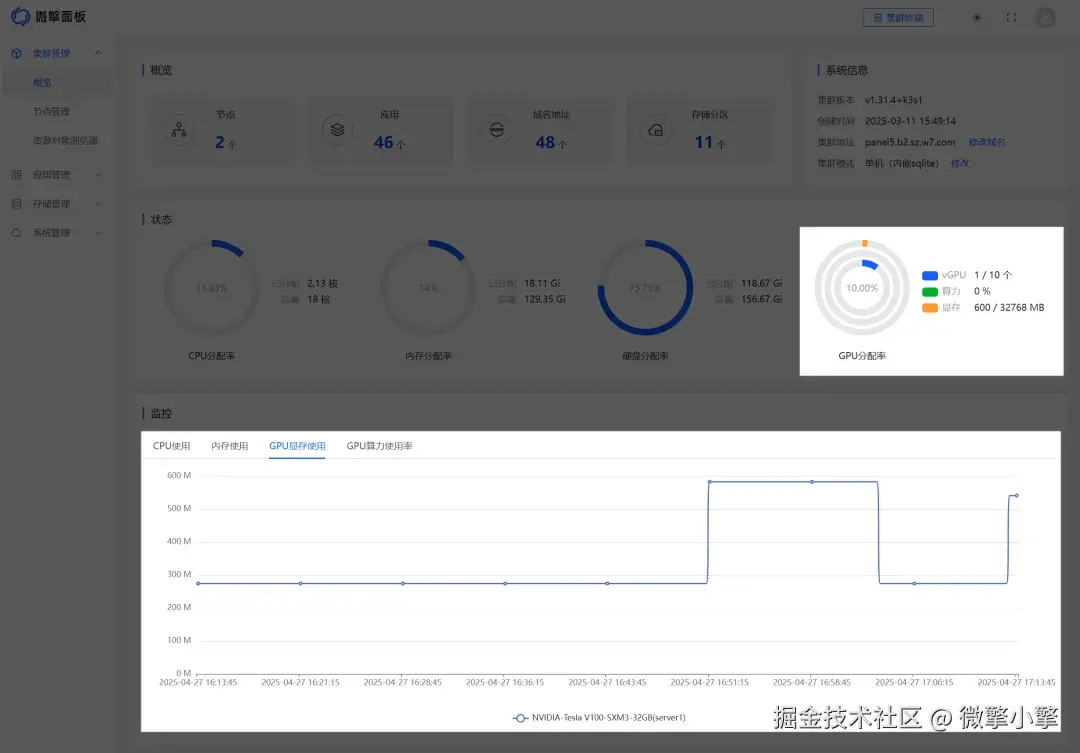Switch to the CPU使用 tab
Viewport: 1080px width, 753px height.
coord(172,446)
